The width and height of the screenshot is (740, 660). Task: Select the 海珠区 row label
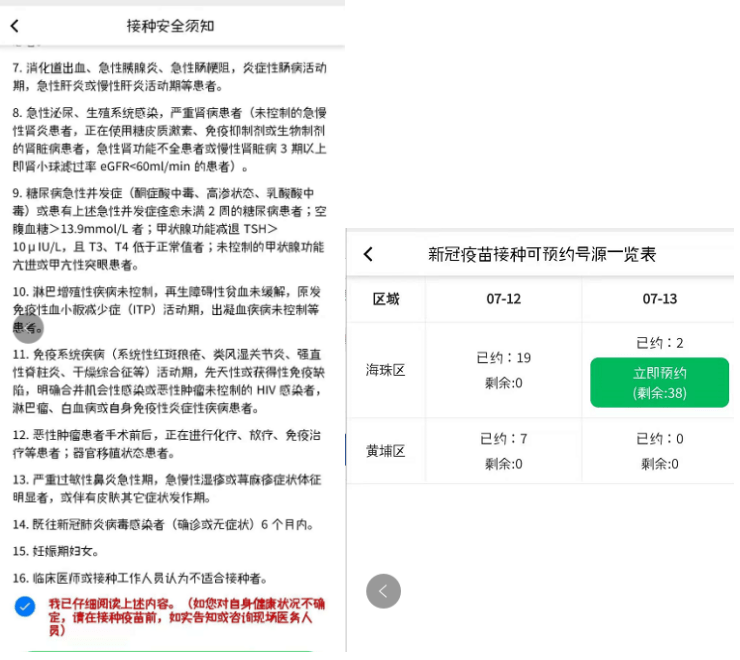386,370
